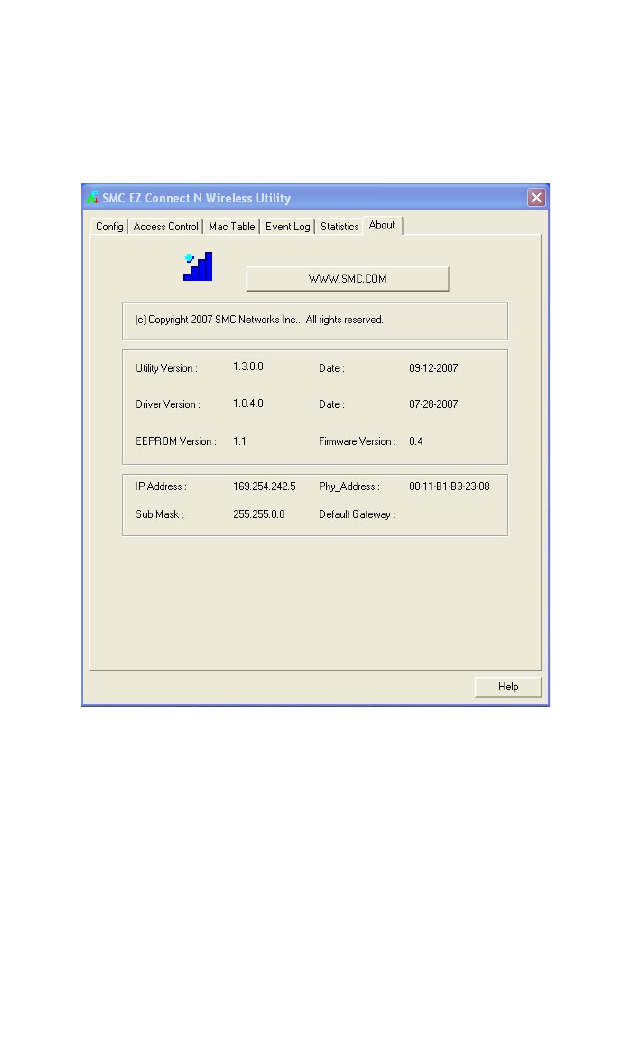Close the SMC EZ Connect N Wireless Utility window
This screenshot has height=1044, width=630.
[536, 197]
